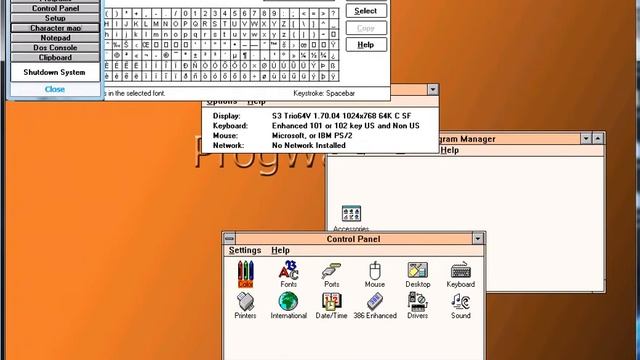Open the International globe icon

click(x=289, y=305)
